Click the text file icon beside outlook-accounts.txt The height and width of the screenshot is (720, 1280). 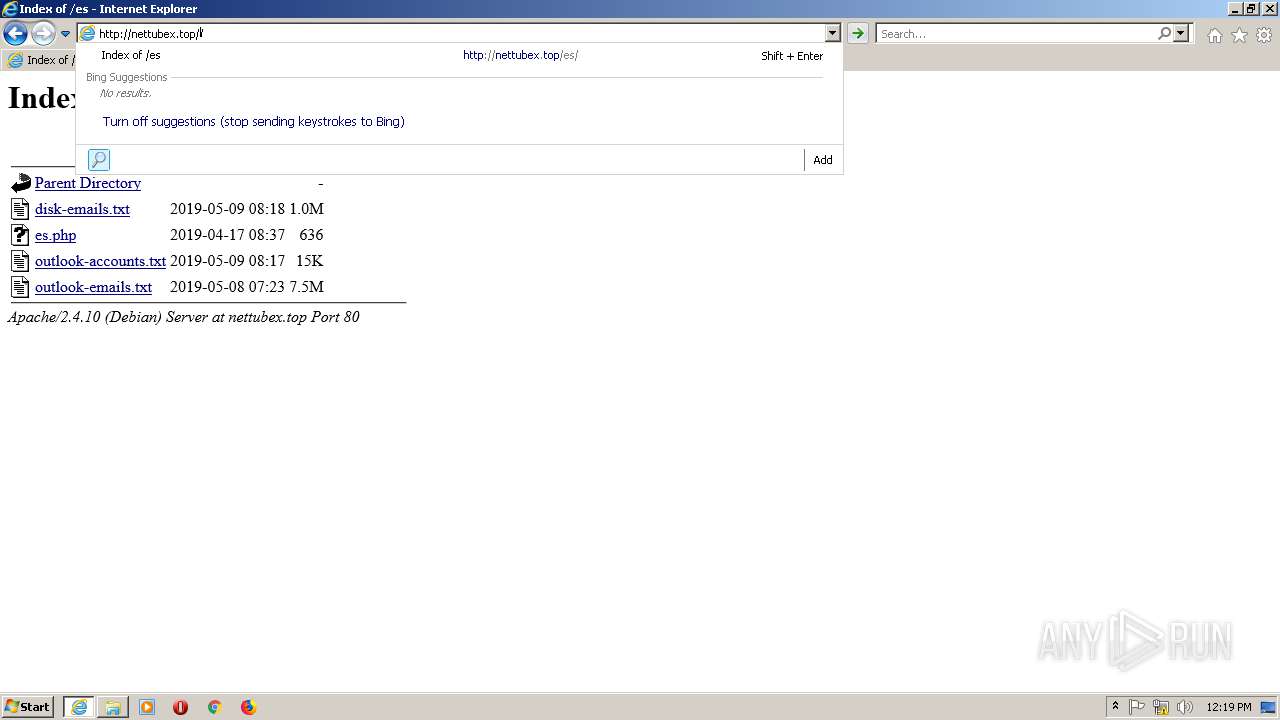coord(20,261)
